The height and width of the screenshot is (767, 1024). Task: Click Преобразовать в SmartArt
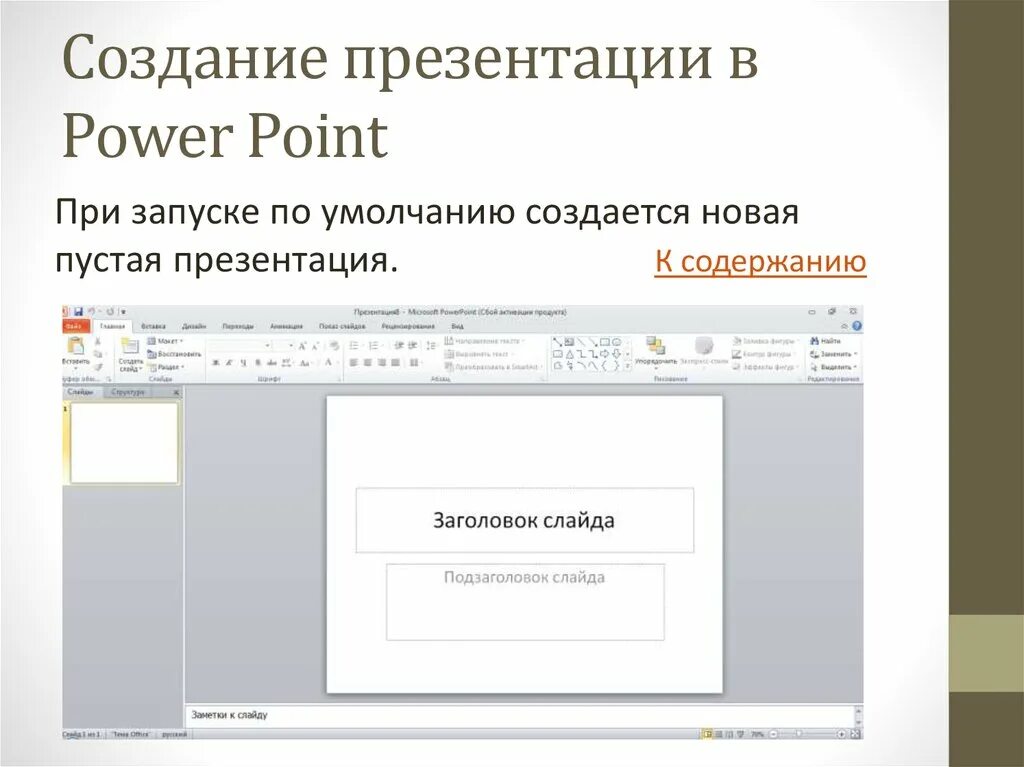pos(493,367)
